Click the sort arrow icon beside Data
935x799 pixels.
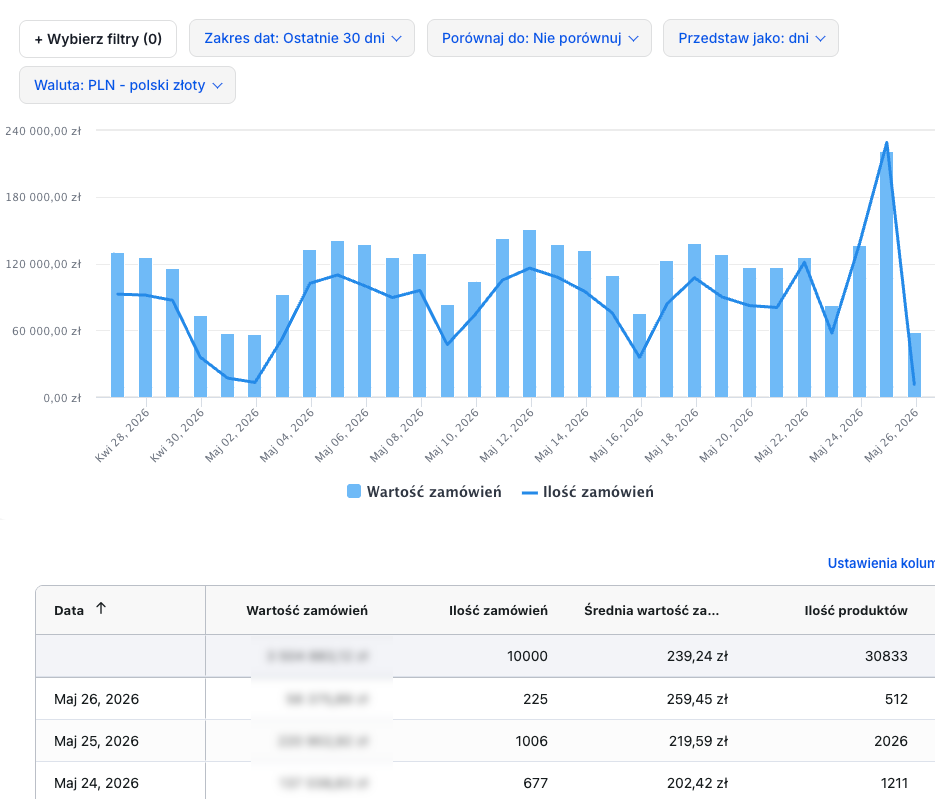101,609
